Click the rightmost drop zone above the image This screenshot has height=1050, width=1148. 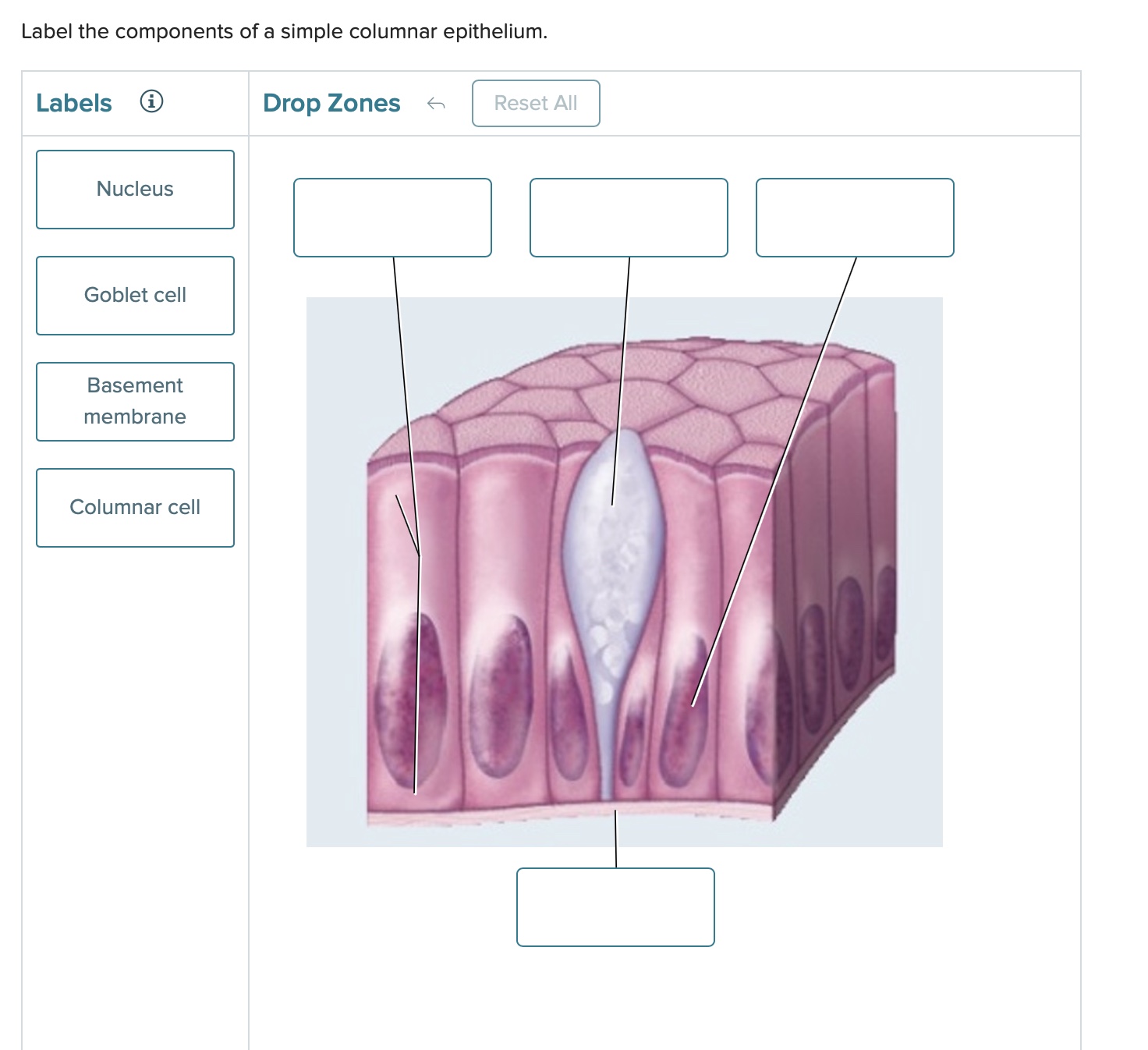(854, 218)
